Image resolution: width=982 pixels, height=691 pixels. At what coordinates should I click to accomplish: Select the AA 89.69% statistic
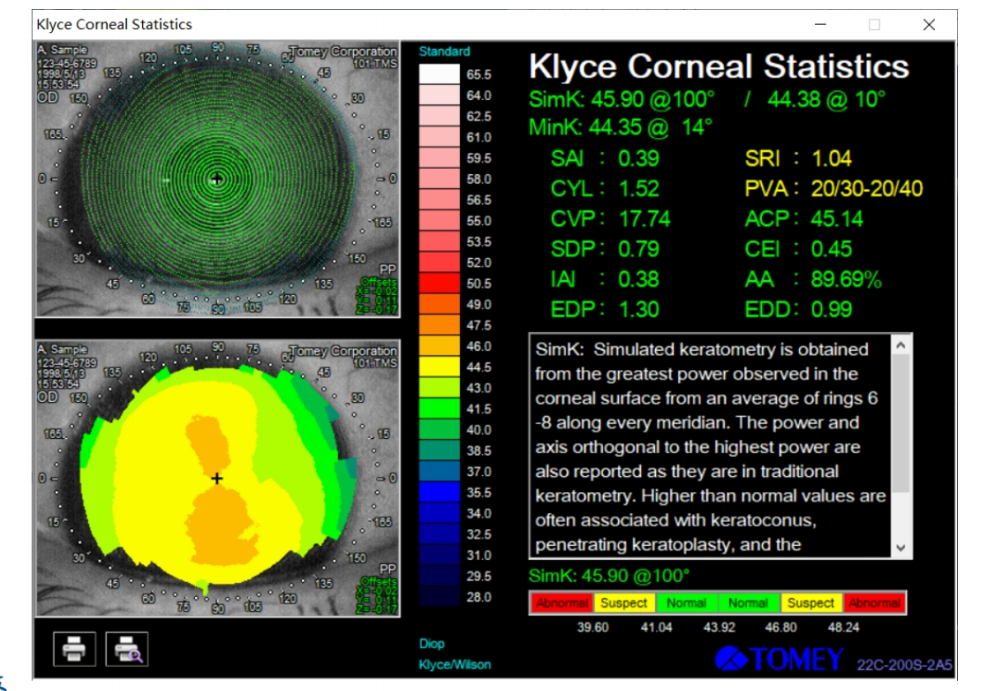tap(813, 279)
